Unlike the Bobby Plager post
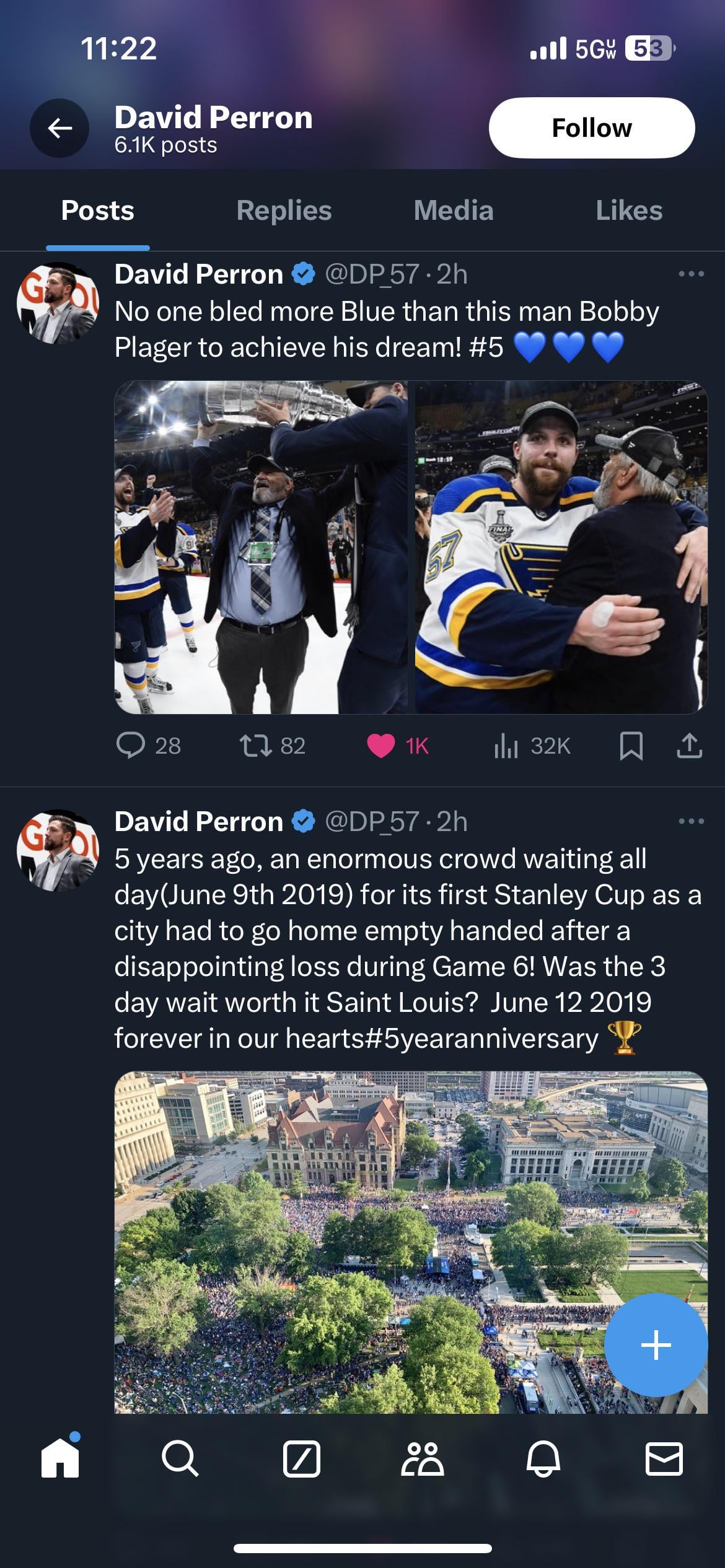The width and height of the screenshot is (725, 1568). (380, 746)
